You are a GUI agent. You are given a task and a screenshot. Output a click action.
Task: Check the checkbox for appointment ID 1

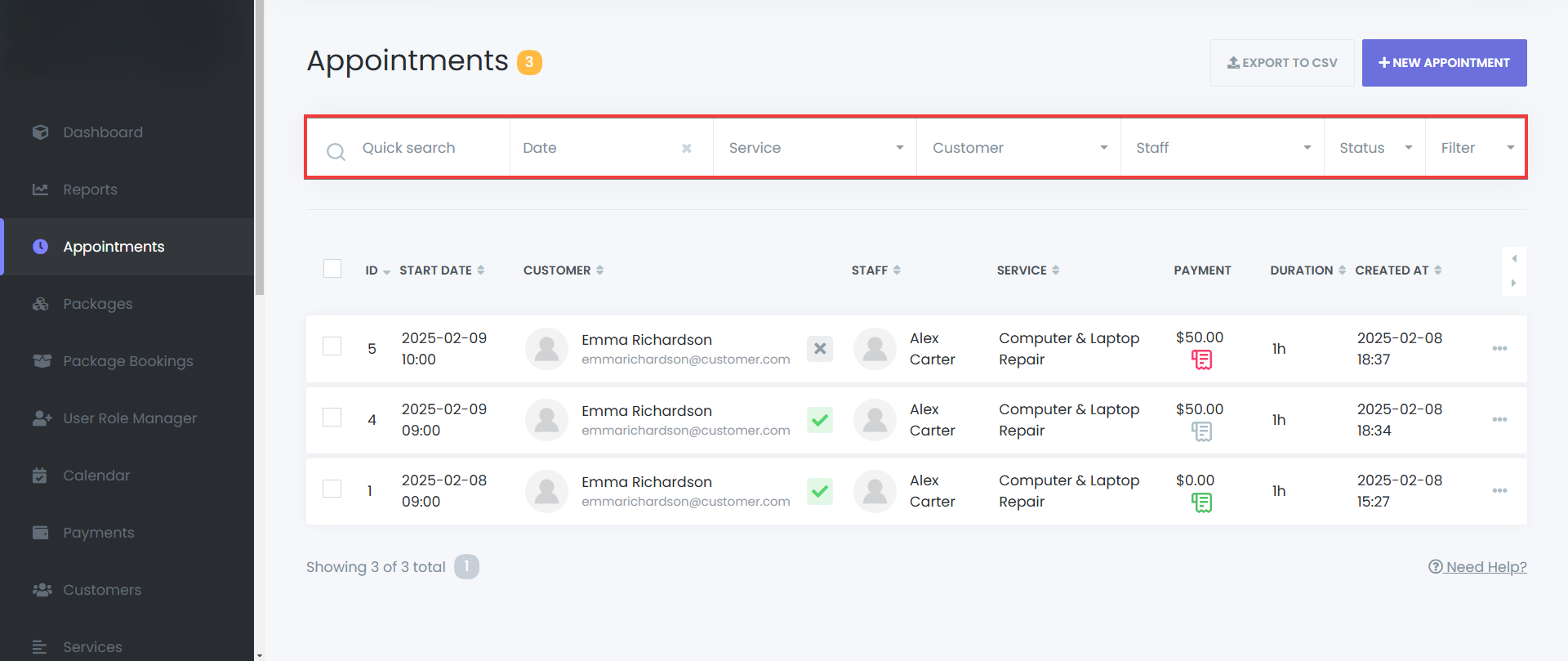click(332, 489)
